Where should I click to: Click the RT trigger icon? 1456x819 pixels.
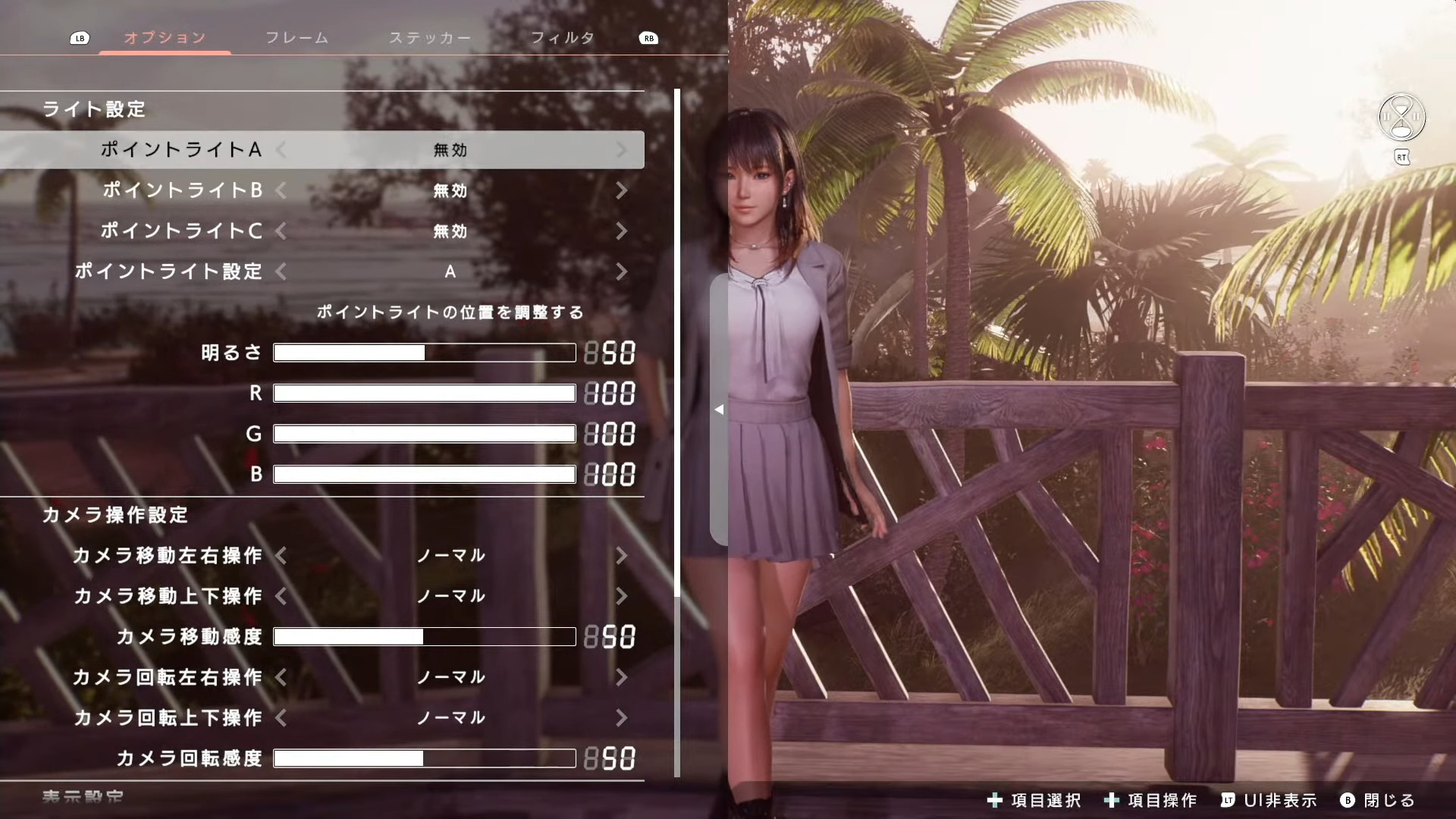[1401, 158]
